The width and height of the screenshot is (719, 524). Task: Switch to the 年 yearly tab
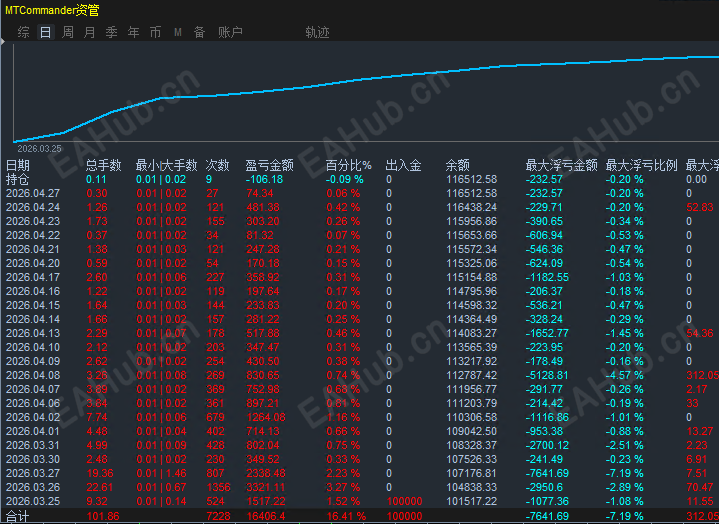133,32
